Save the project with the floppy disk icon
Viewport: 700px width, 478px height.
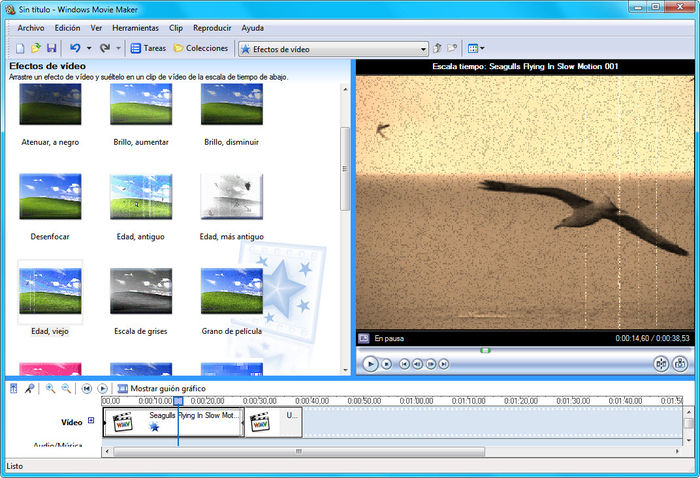(51, 48)
